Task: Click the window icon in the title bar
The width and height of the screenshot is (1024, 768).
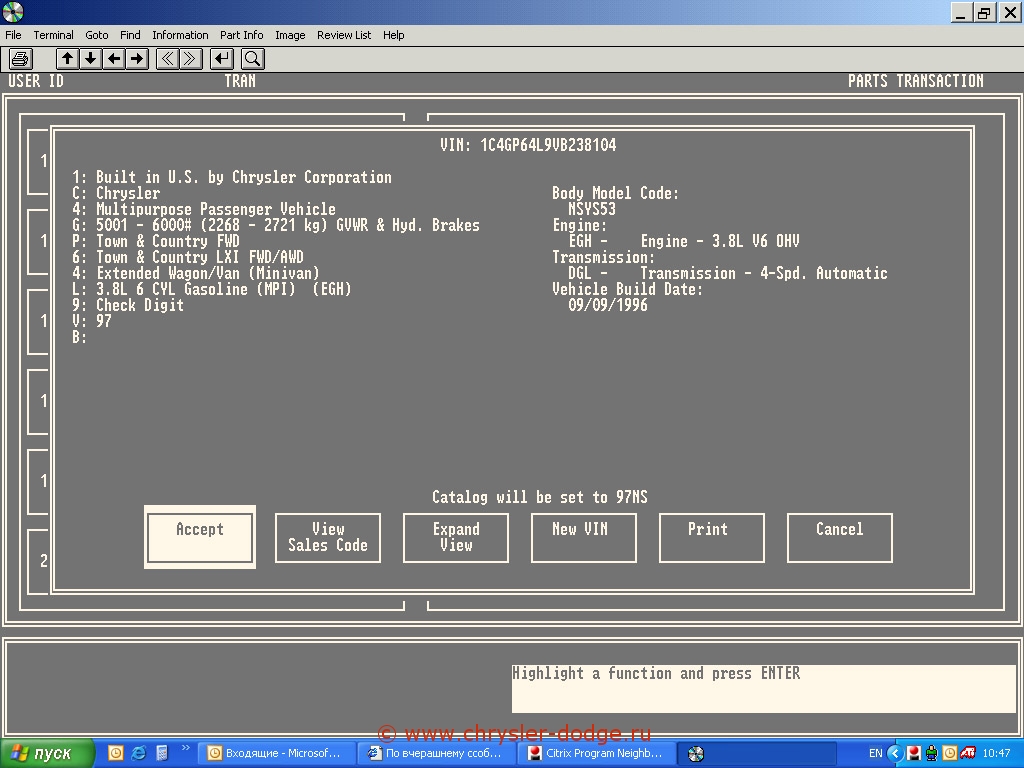Action: (x=13, y=12)
